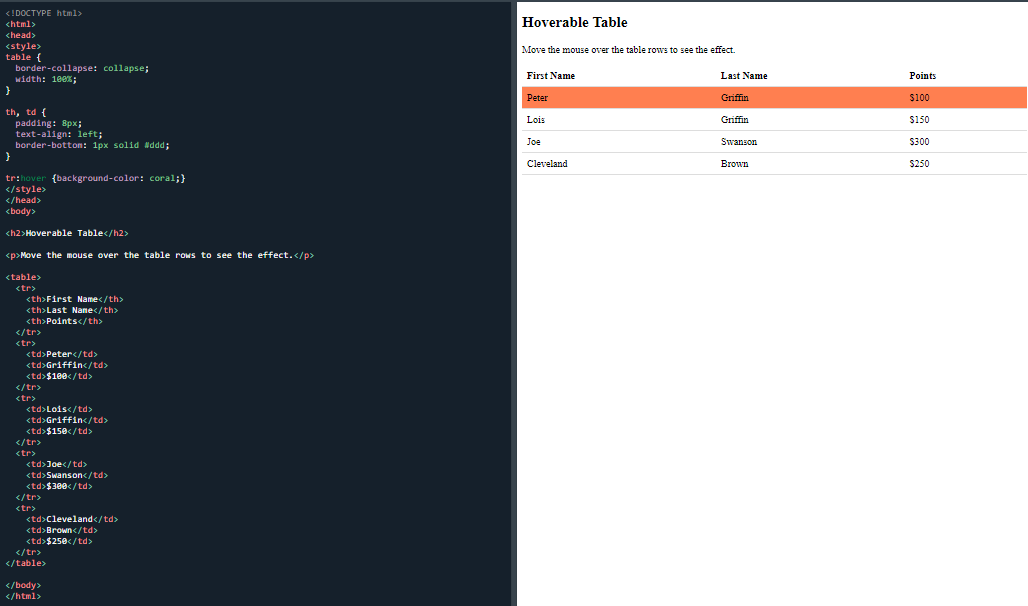
Task: Click the First Name column header
Action: pyautogui.click(x=549, y=75)
